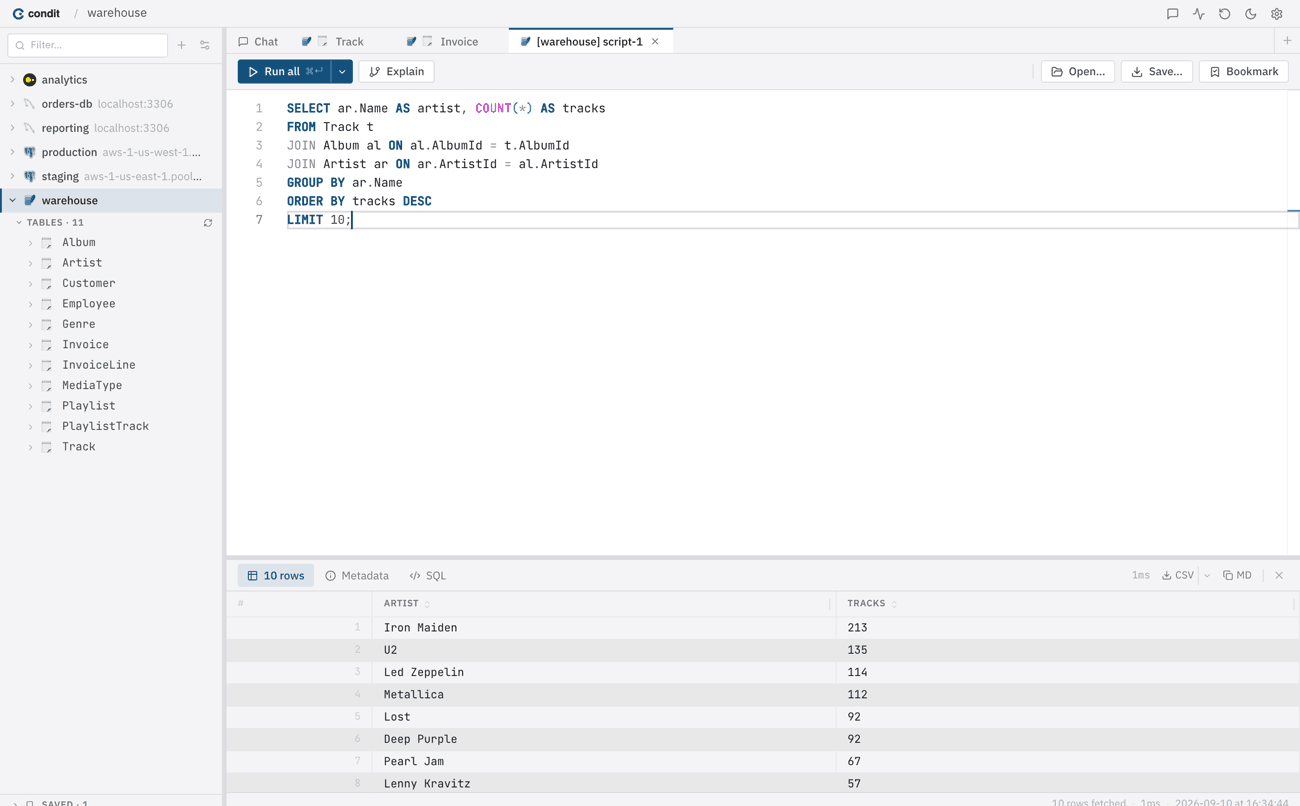
Task: Bookmark the current script
Action: [1244, 72]
